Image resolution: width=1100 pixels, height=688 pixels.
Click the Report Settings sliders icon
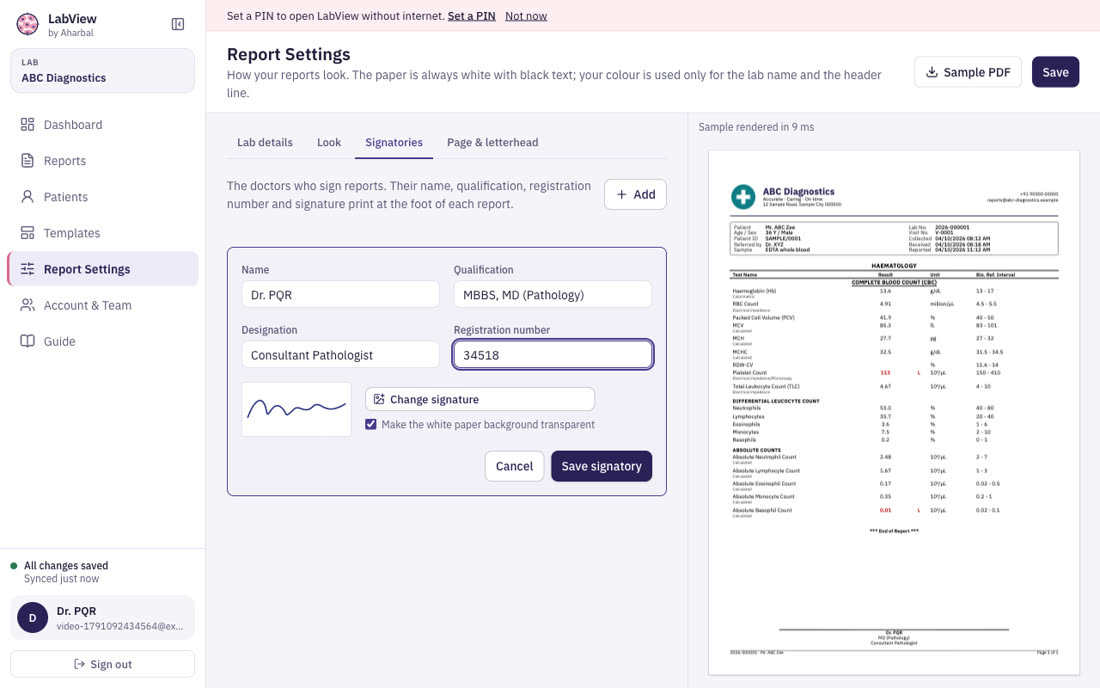pyautogui.click(x=27, y=269)
